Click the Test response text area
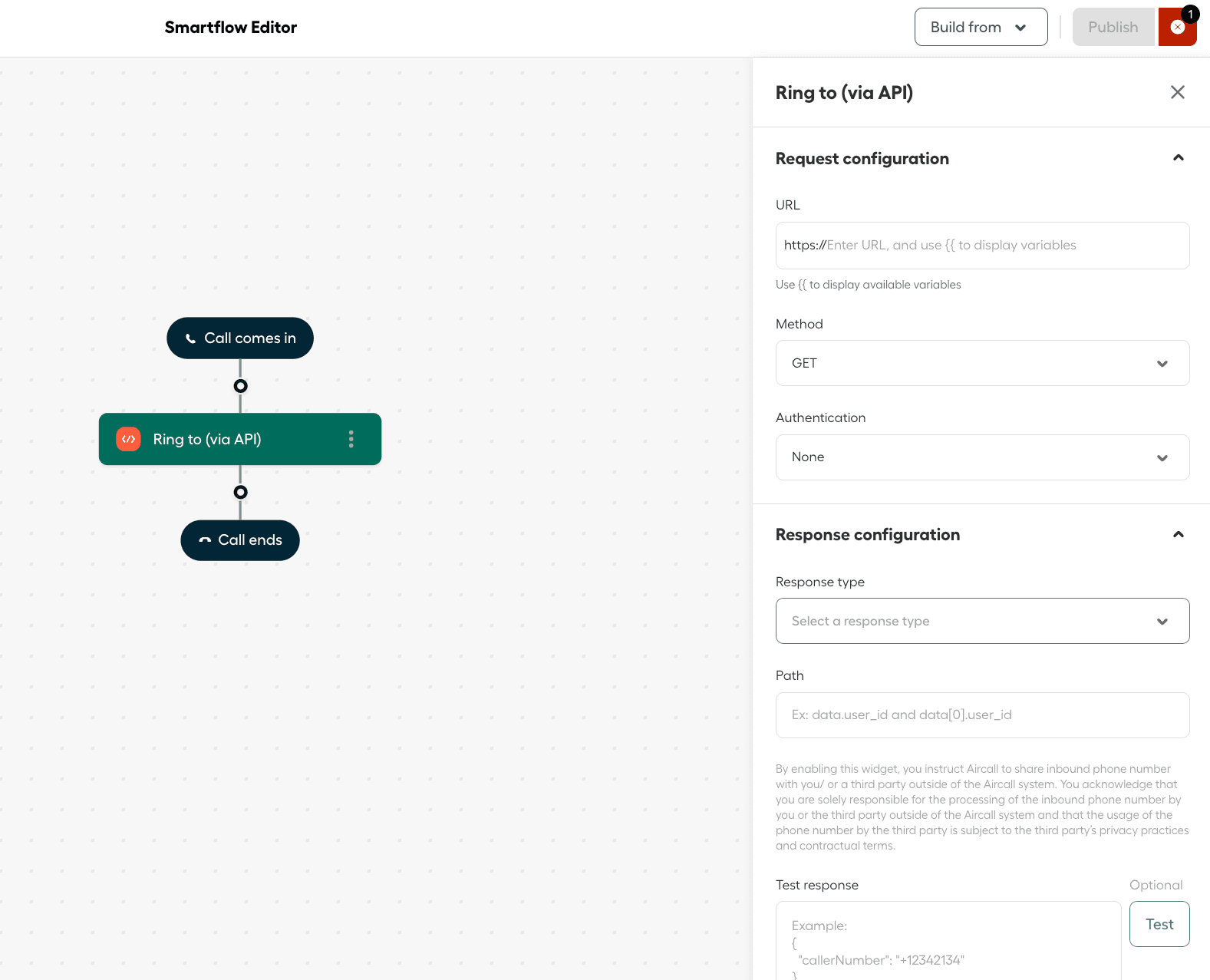Screen dimensions: 1210x980 [948, 942]
